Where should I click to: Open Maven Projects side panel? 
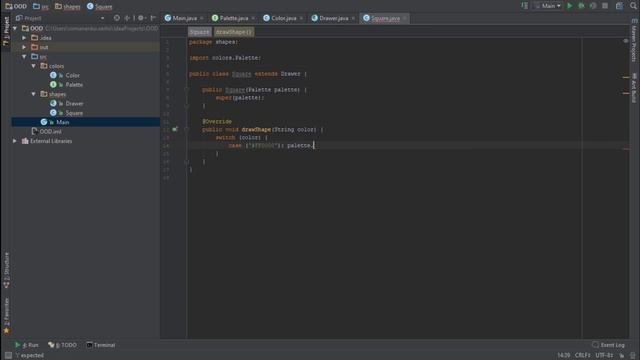coord(634,41)
